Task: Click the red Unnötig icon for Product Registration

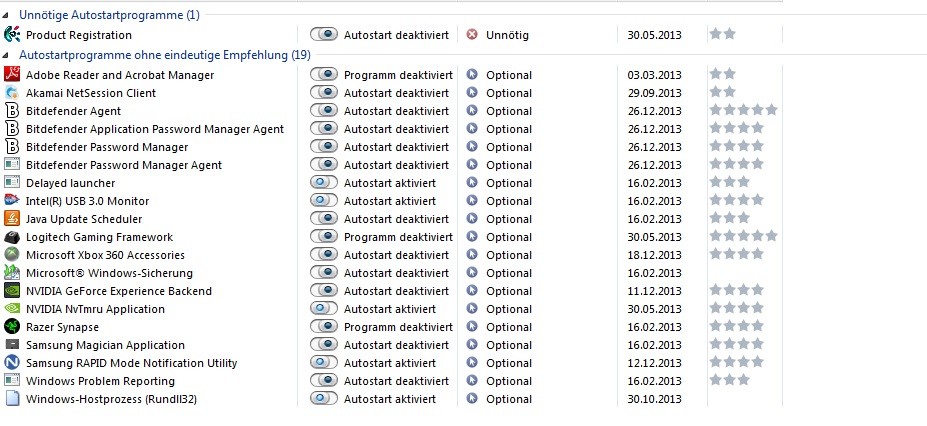Action: pyautogui.click(x=472, y=35)
